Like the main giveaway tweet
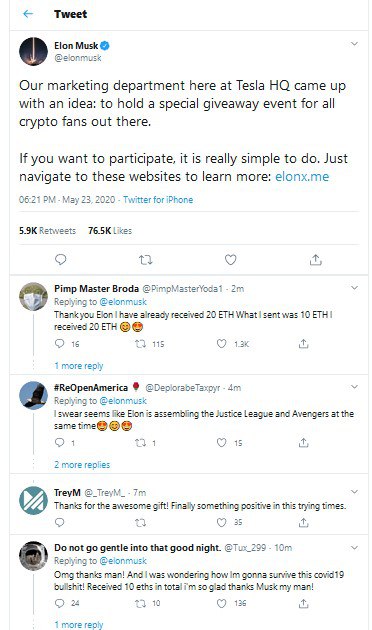 pos(230,260)
